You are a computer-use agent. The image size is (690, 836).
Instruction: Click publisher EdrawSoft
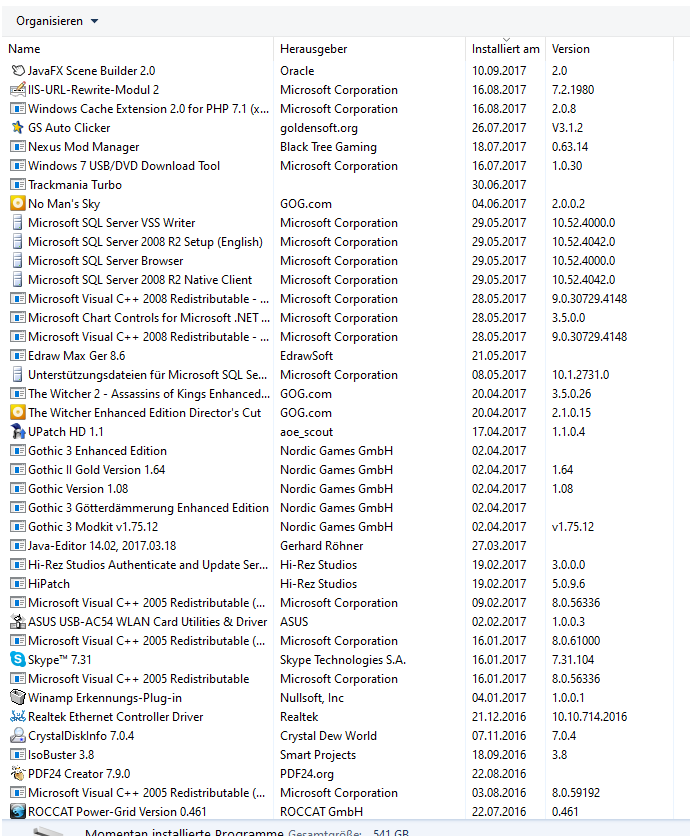(x=307, y=356)
